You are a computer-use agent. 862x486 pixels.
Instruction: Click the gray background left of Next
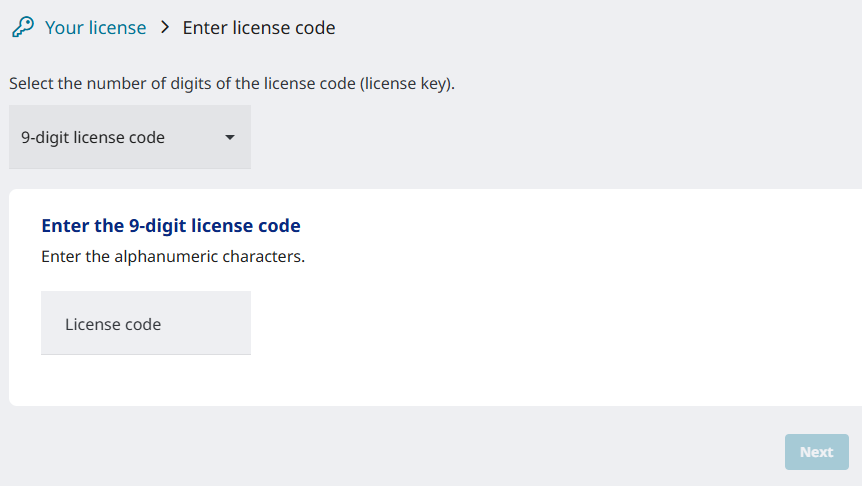point(500,452)
